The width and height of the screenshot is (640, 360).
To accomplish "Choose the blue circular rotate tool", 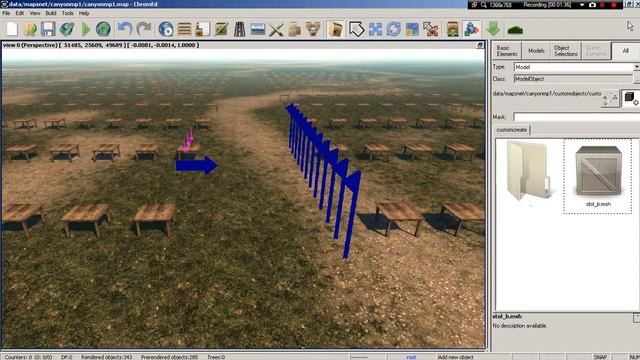I will (x=393, y=29).
